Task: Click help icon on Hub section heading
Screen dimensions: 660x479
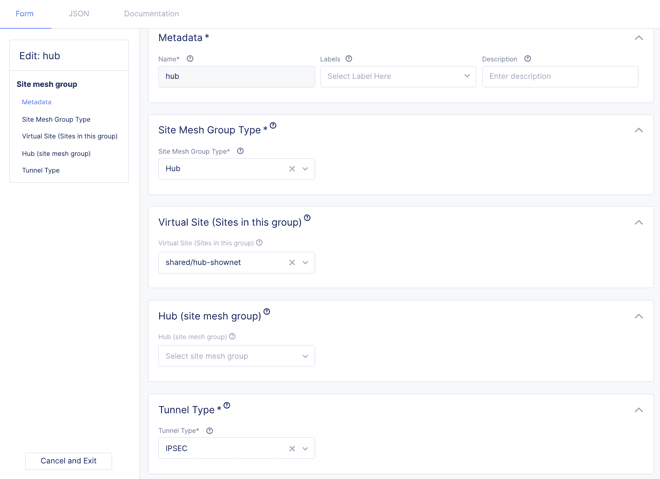Action: pos(267,312)
